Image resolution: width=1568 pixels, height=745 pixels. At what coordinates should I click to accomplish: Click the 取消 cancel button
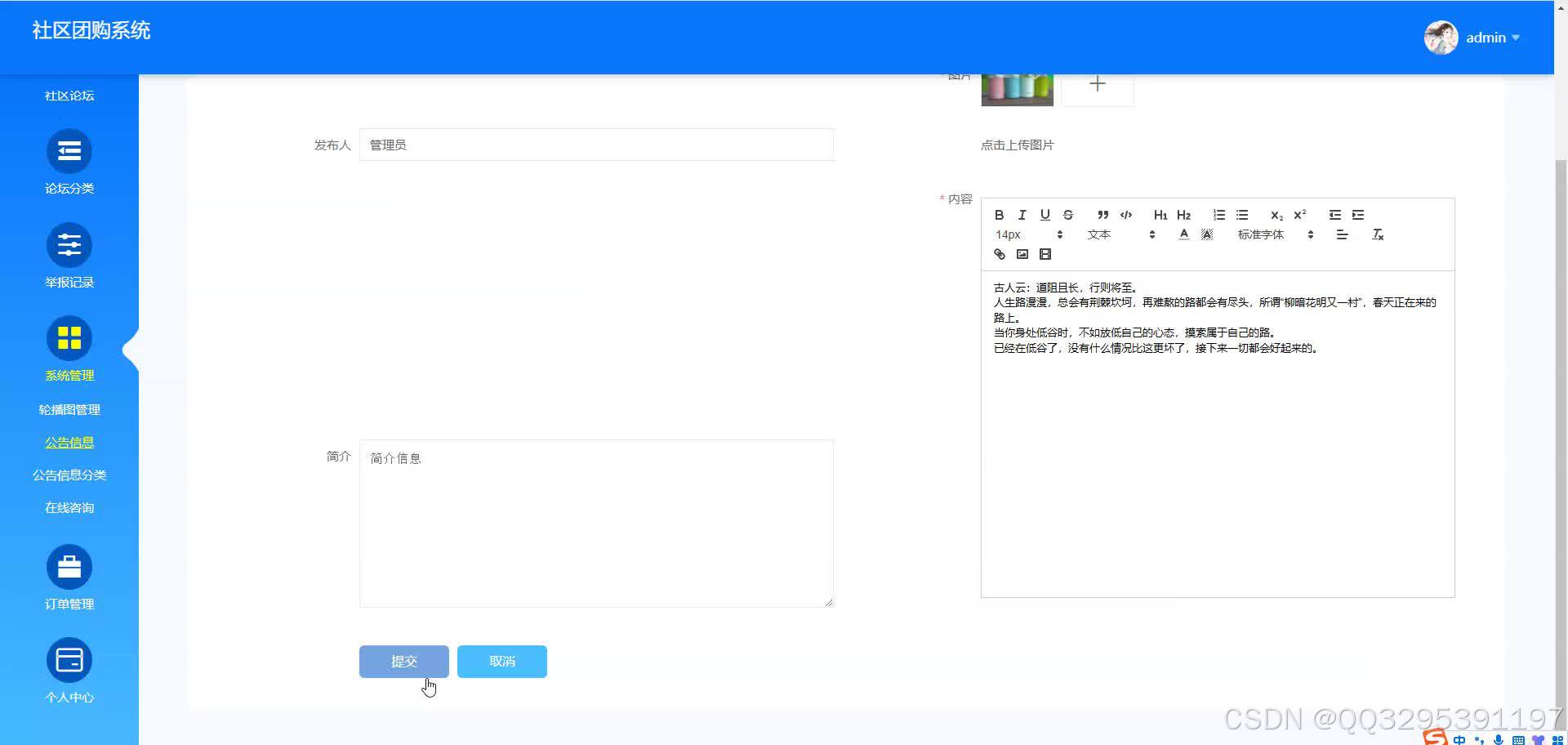tap(502, 662)
